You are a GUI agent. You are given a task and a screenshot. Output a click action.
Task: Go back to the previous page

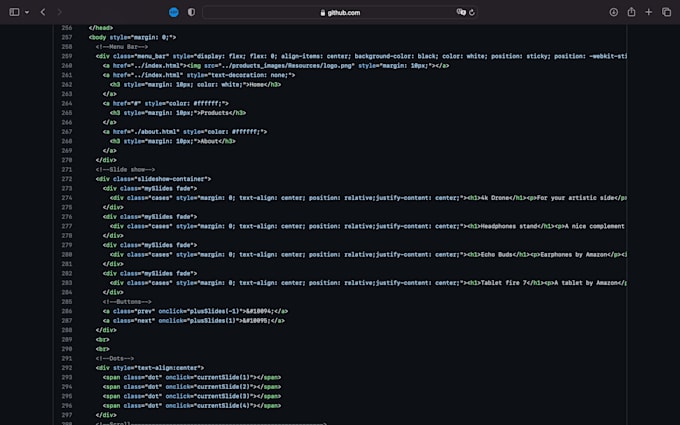[x=43, y=12]
